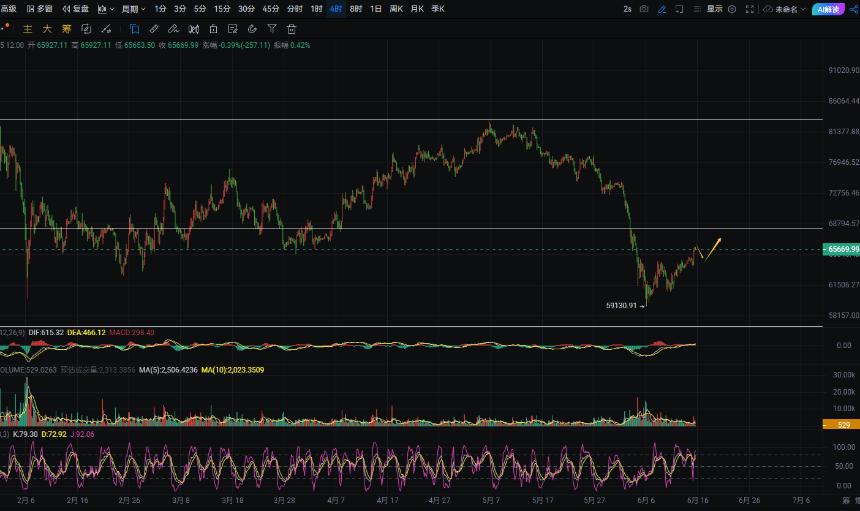The image size is (860, 511).
Task: Toggle the 主 main-force indicator
Action: click(x=27, y=29)
